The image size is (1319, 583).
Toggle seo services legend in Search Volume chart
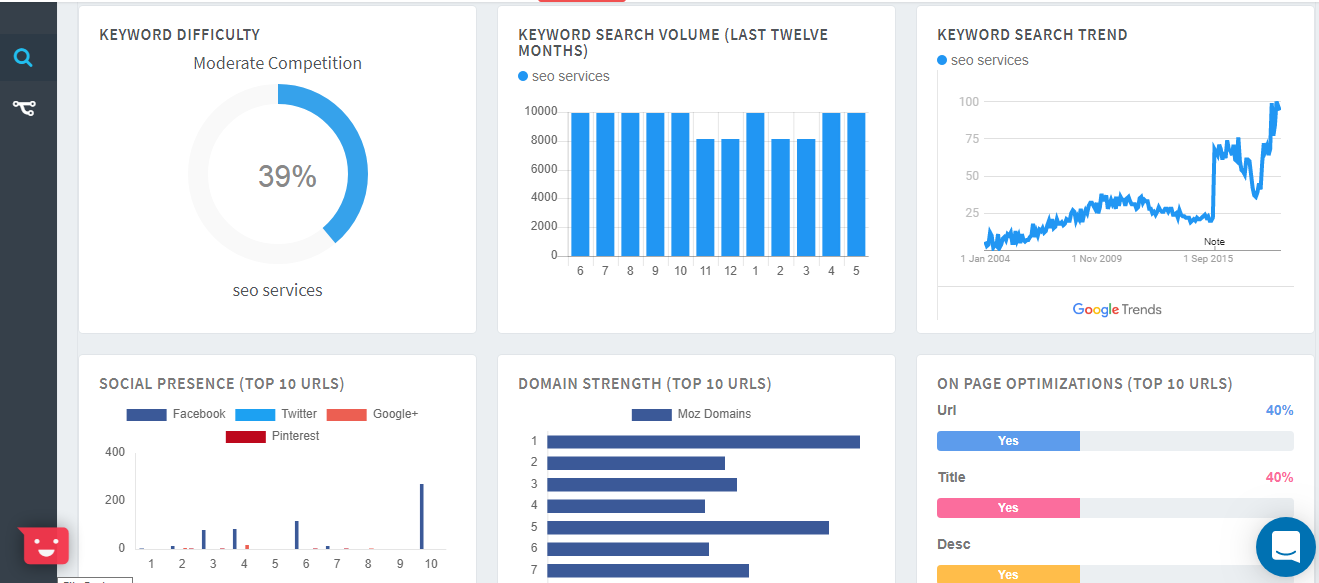point(564,76)
